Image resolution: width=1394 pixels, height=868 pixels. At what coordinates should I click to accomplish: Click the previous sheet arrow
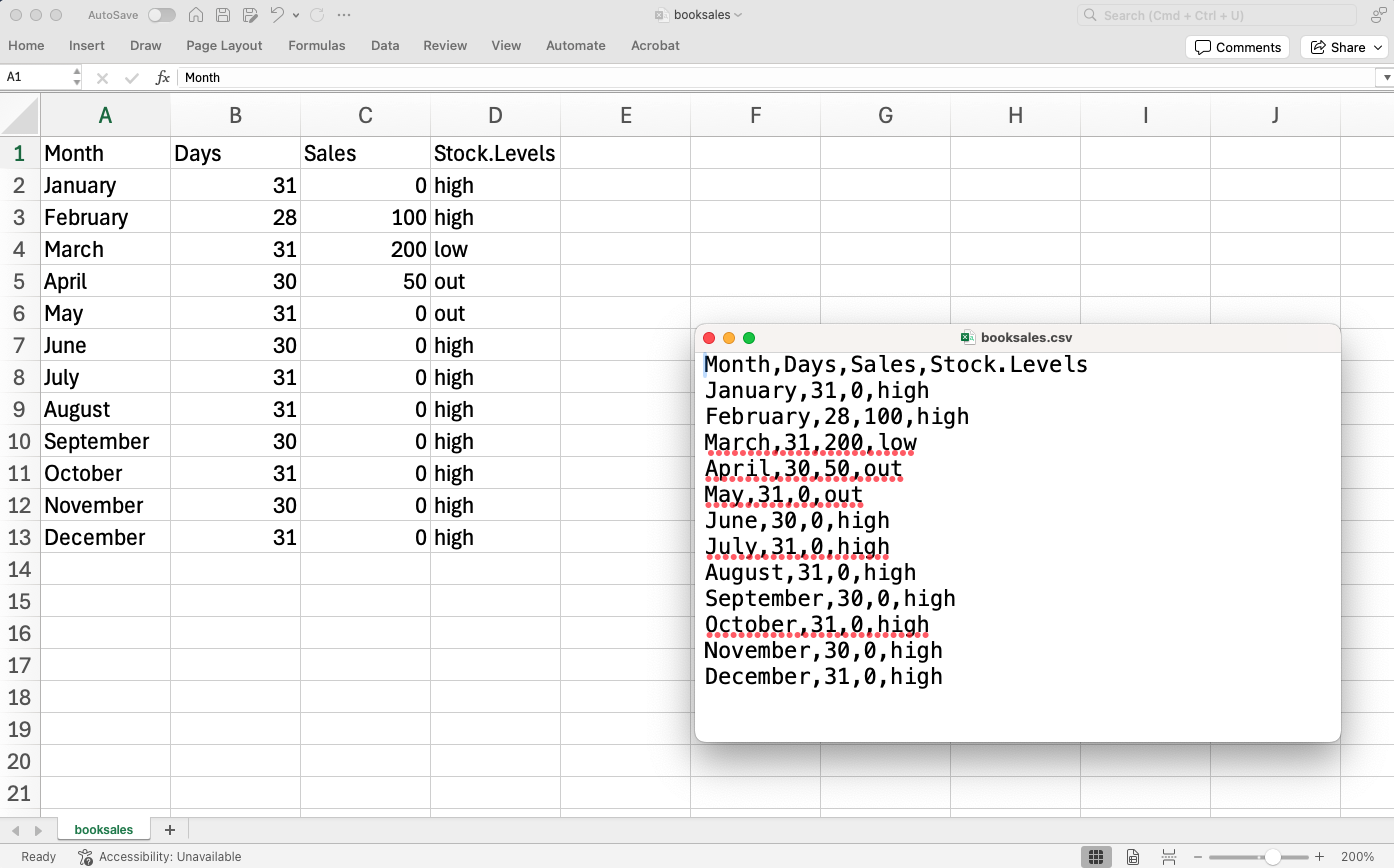click(x=16, y=830)
